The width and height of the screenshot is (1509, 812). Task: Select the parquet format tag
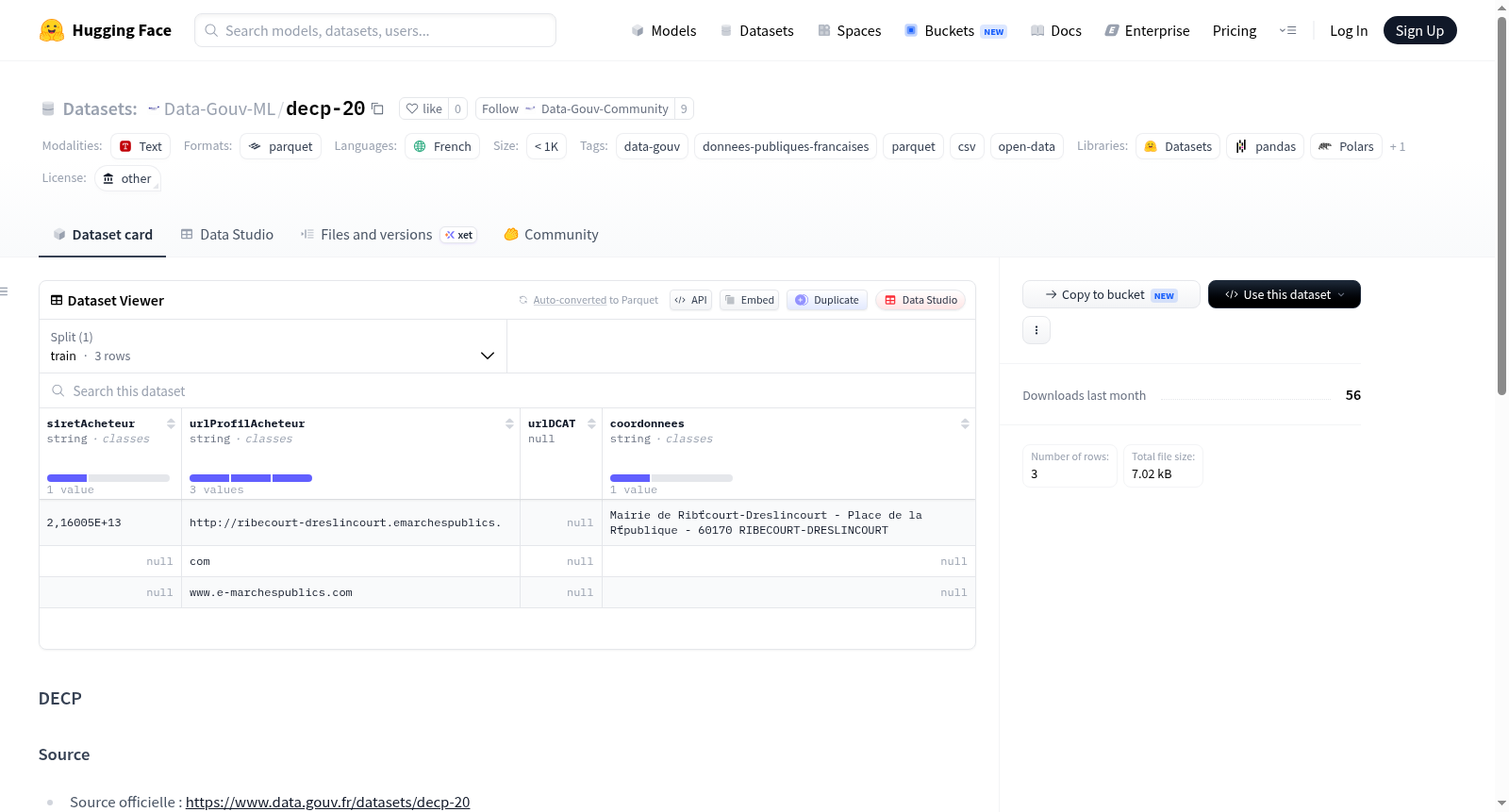pos(281,146)
